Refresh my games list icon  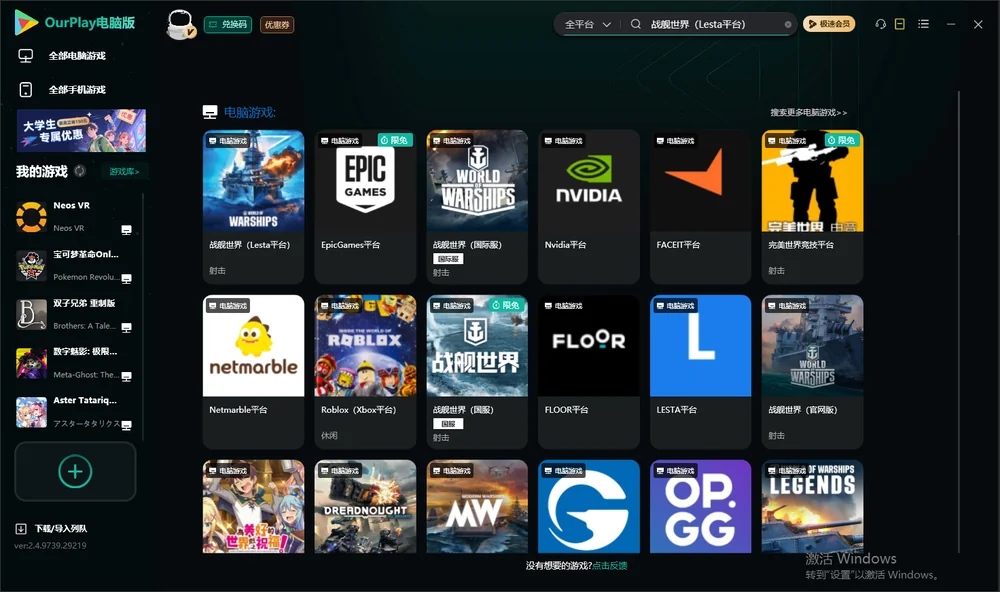pyautogui.click(x=80, y=171)
